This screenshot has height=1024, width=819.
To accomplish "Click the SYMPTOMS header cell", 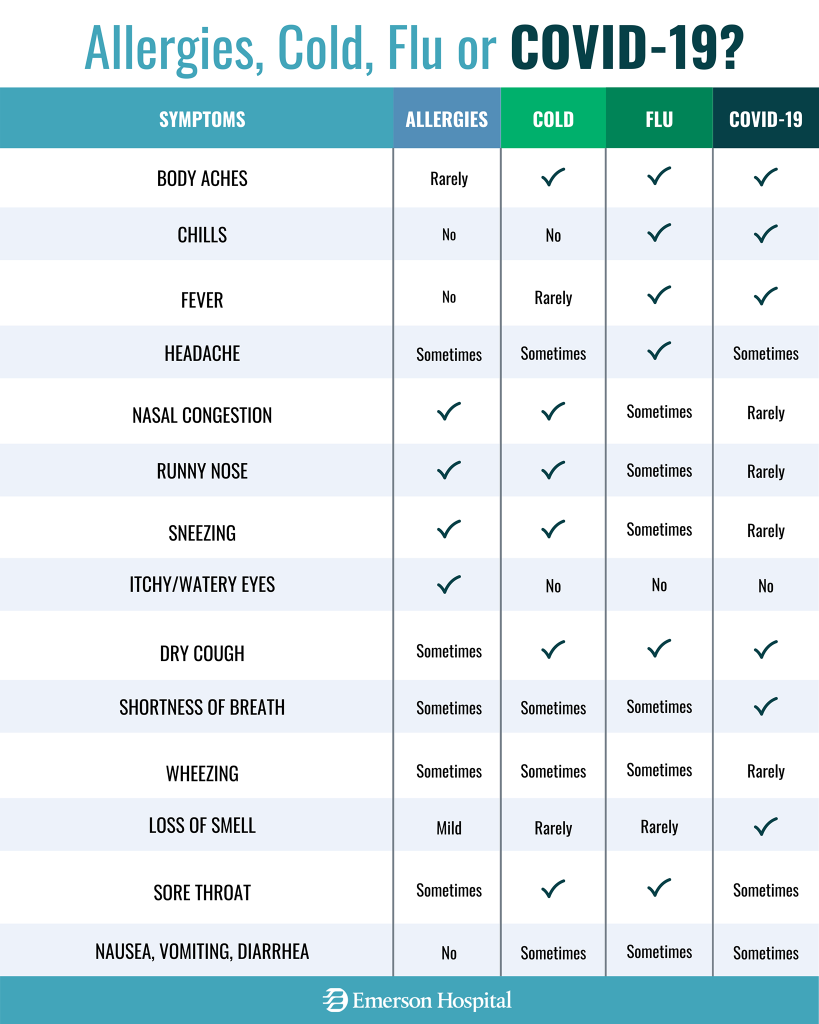I will [202, 119].
